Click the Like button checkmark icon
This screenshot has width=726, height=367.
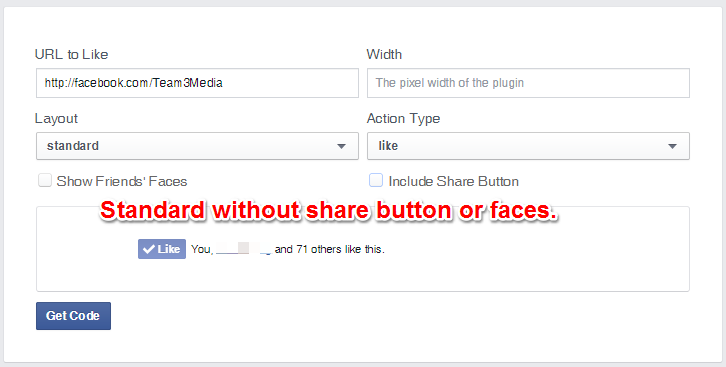click(149, 249)
